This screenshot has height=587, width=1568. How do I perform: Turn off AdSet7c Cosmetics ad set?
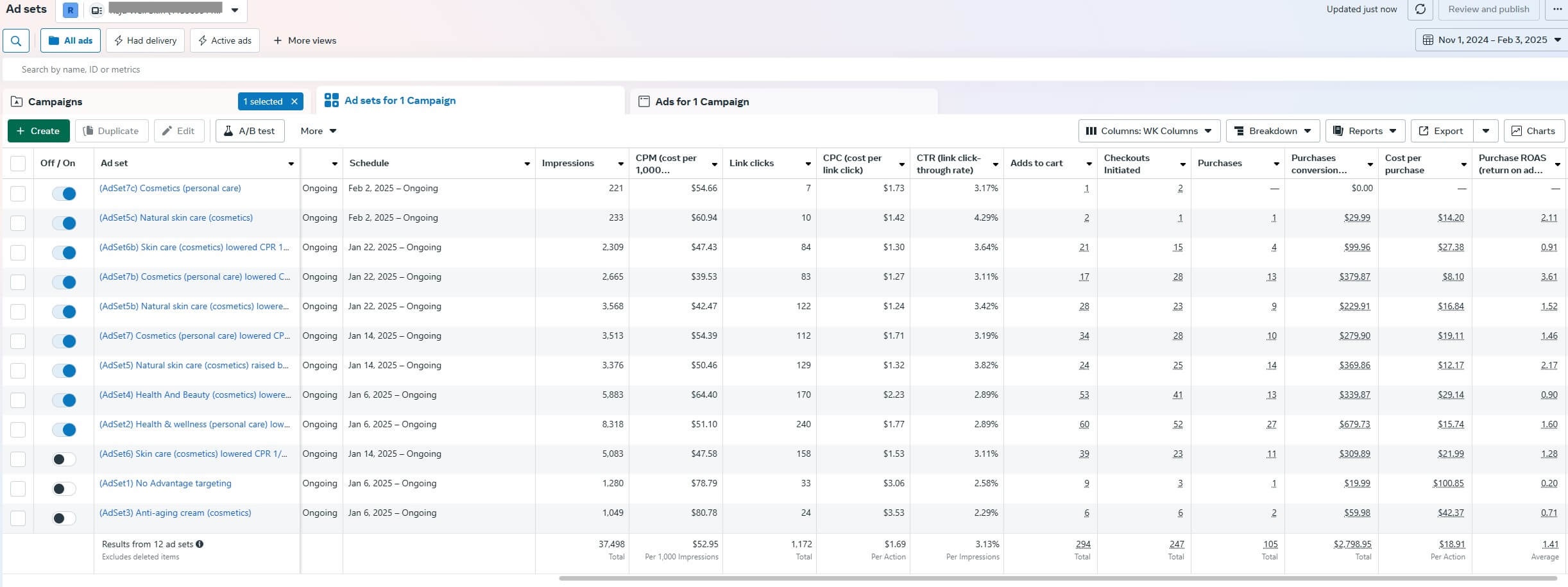(x=64, y=194)
